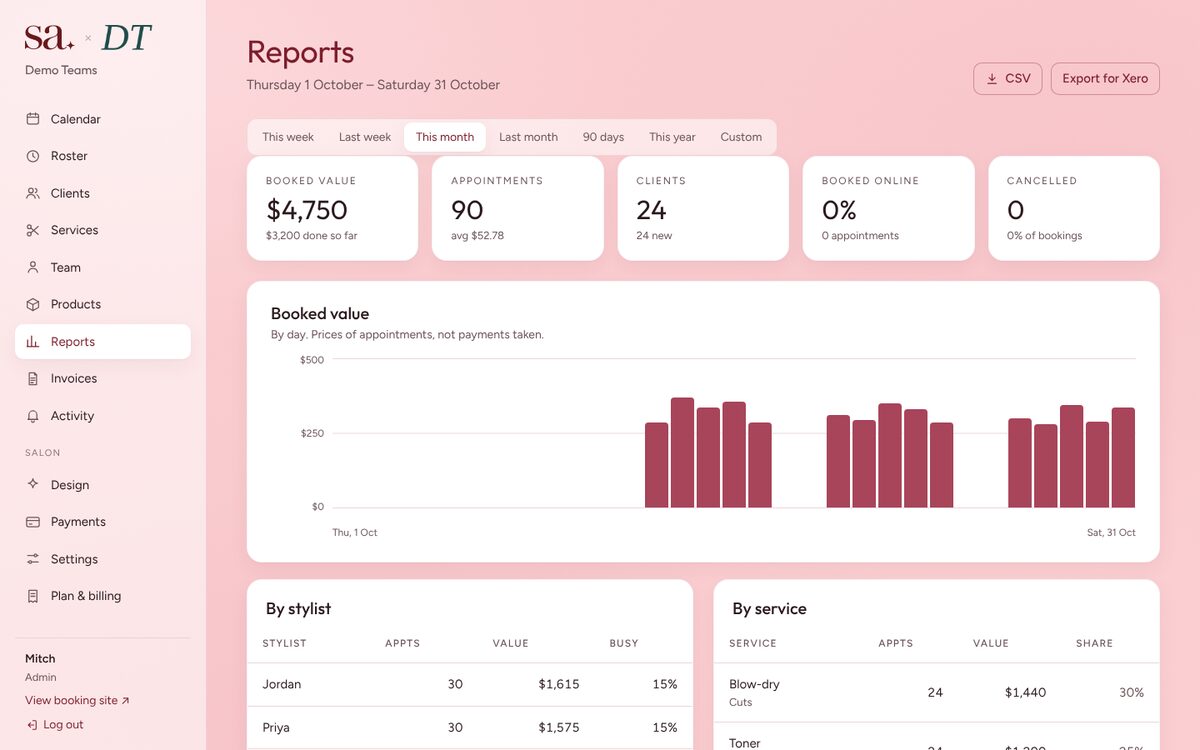This screenshot has height=750, width=1200.
Task: Click the Booked Value $4,750 card
Action: 332,208
